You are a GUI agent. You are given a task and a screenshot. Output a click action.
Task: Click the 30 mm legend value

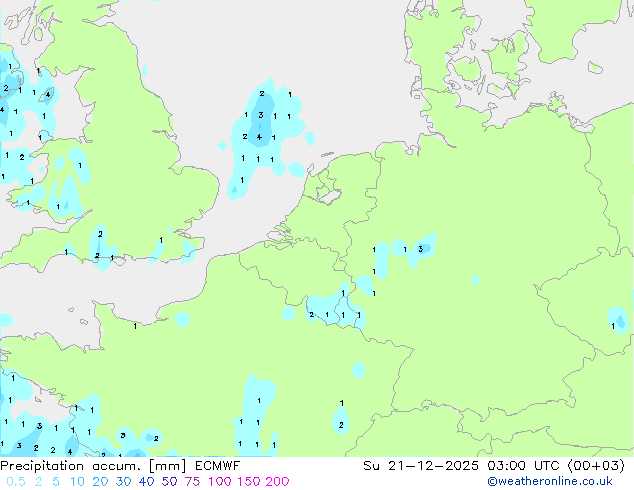tap(123, 482)
